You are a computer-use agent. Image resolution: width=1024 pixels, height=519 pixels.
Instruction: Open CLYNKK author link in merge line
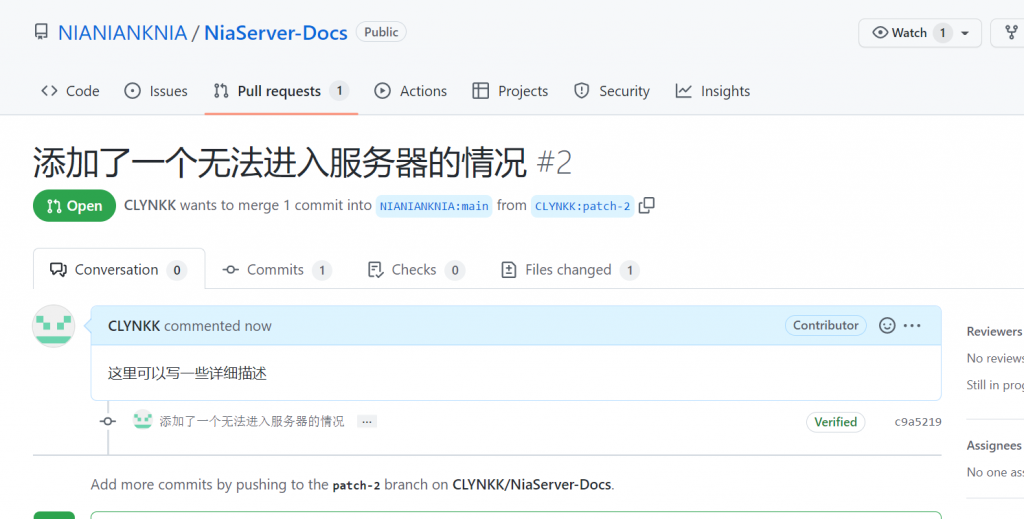tap(150, 205)
